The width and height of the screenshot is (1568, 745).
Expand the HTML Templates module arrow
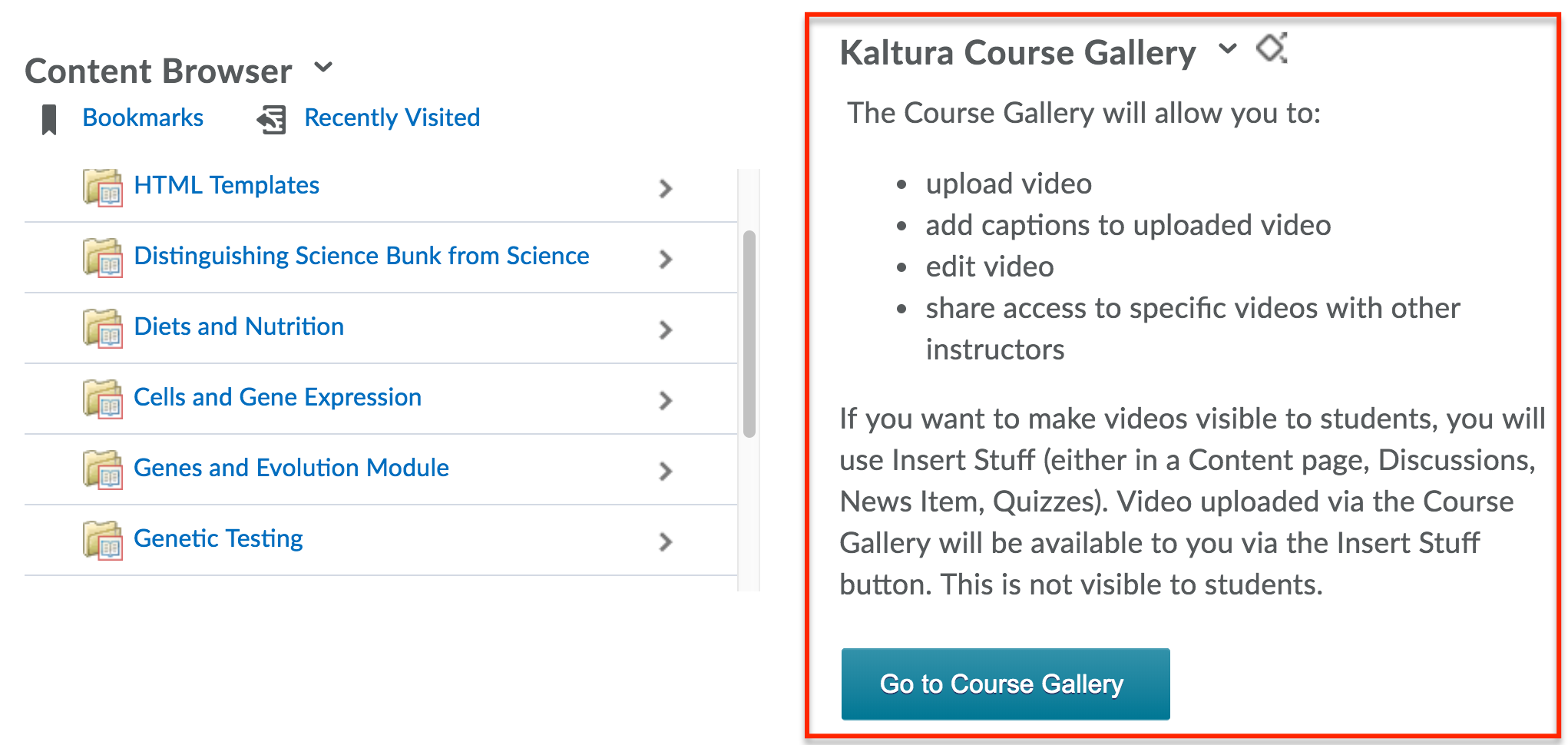coord(666,188)
